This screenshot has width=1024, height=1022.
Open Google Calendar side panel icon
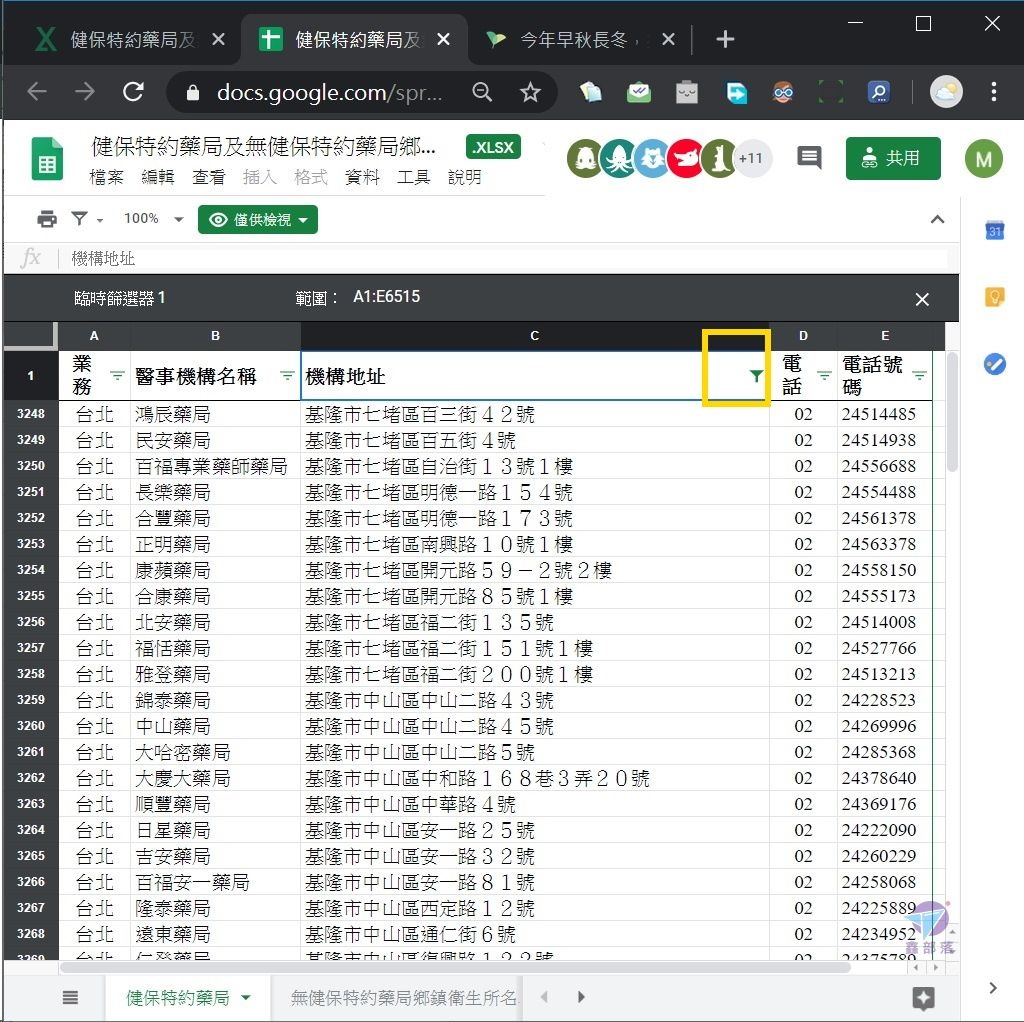(x=994, y=231)
